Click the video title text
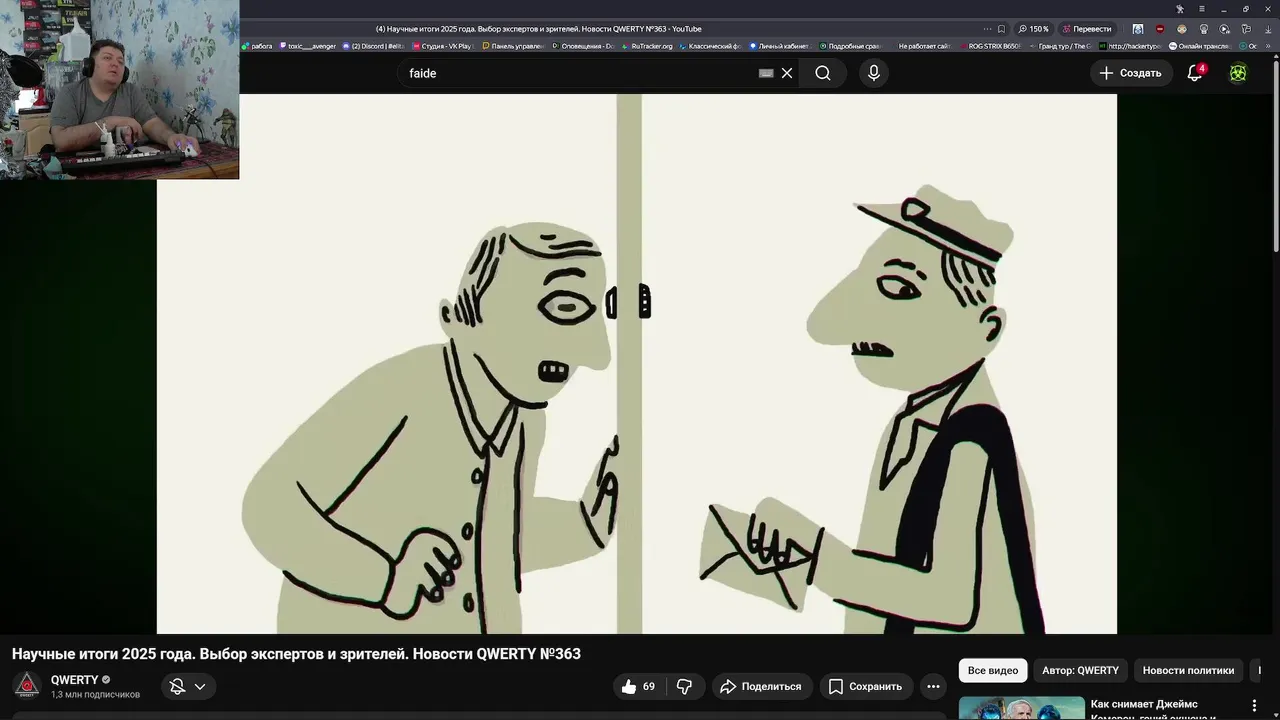The image size is (1280, 720). [296, 654]
